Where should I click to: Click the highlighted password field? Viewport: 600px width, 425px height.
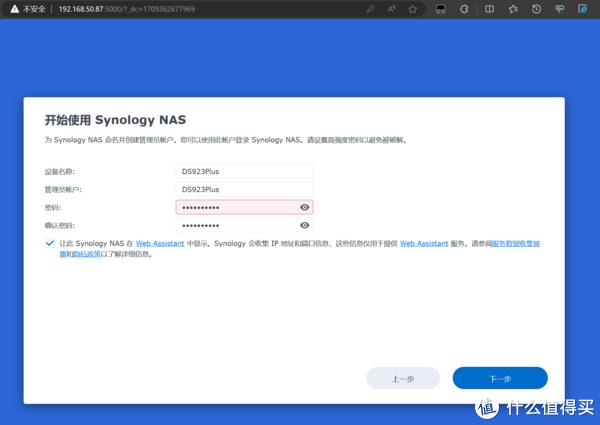click(244, 207)
